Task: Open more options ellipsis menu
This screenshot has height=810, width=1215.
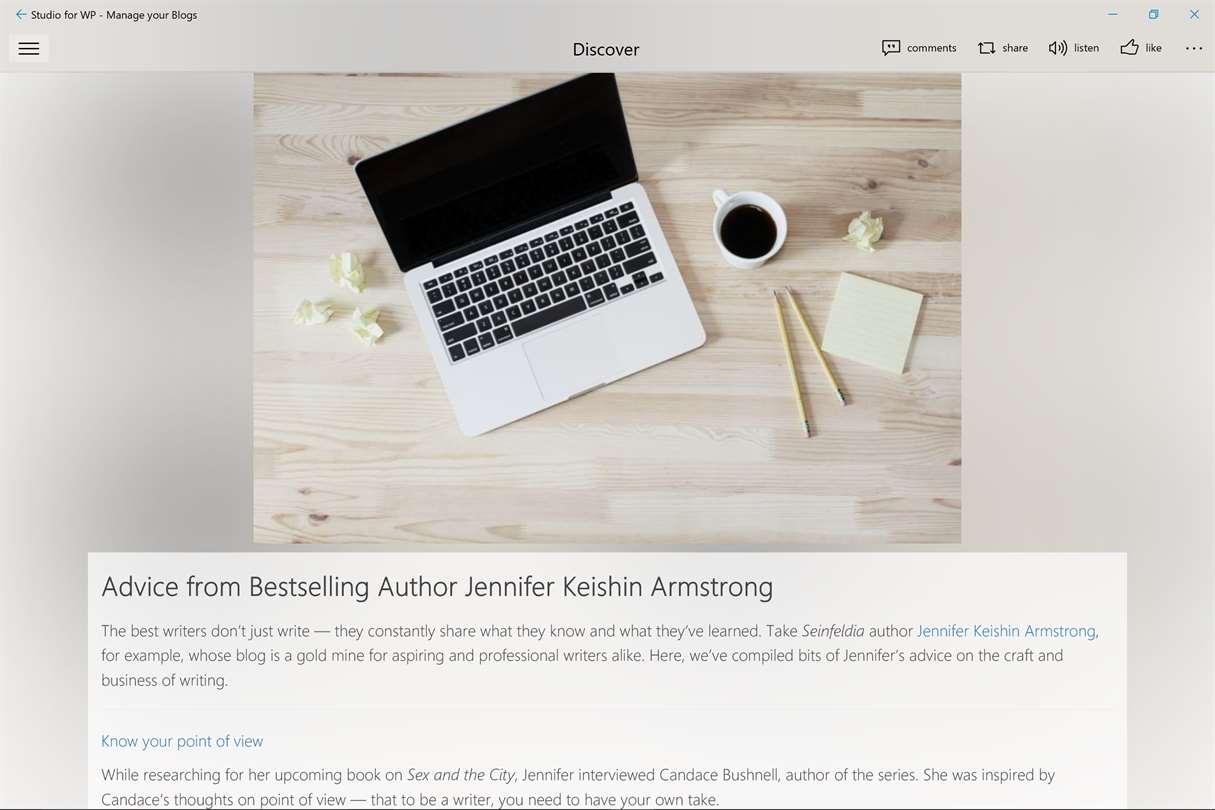Action: [1194, 48]
